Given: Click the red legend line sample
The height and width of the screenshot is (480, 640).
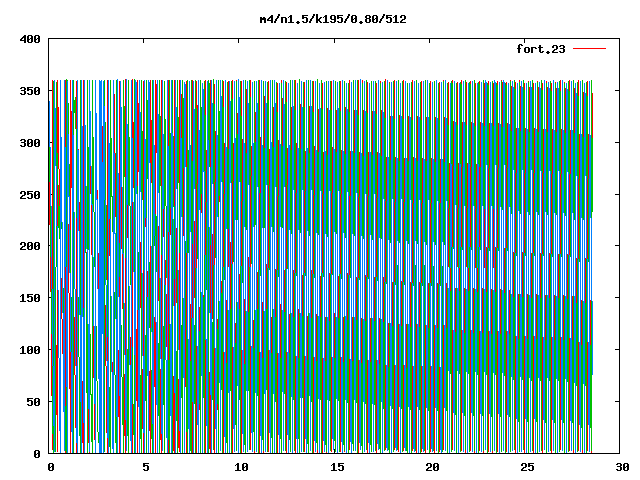Looking at the screenshot, I should tap(589, 49).
